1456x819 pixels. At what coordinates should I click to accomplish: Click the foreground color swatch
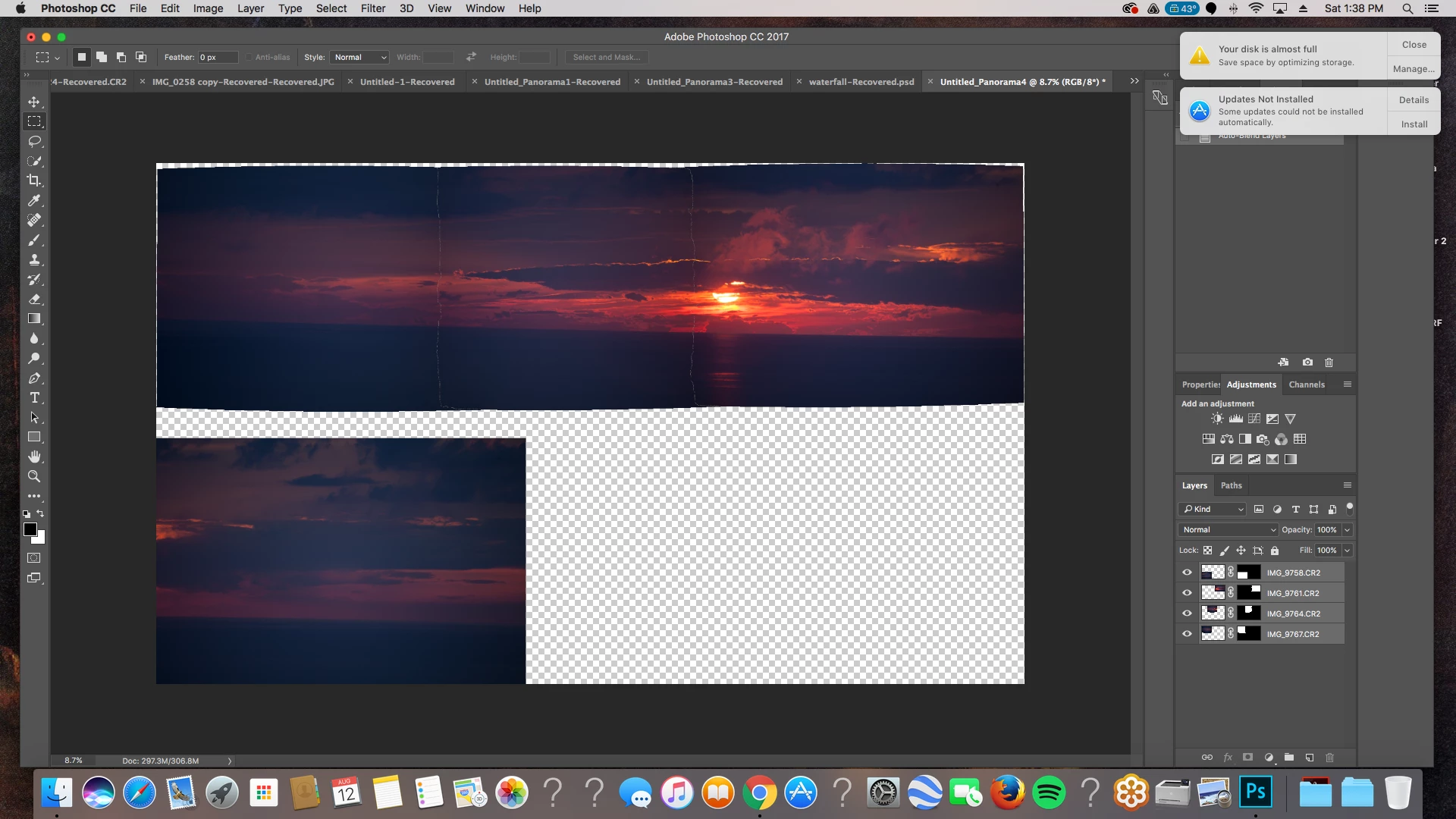[30, 529]
